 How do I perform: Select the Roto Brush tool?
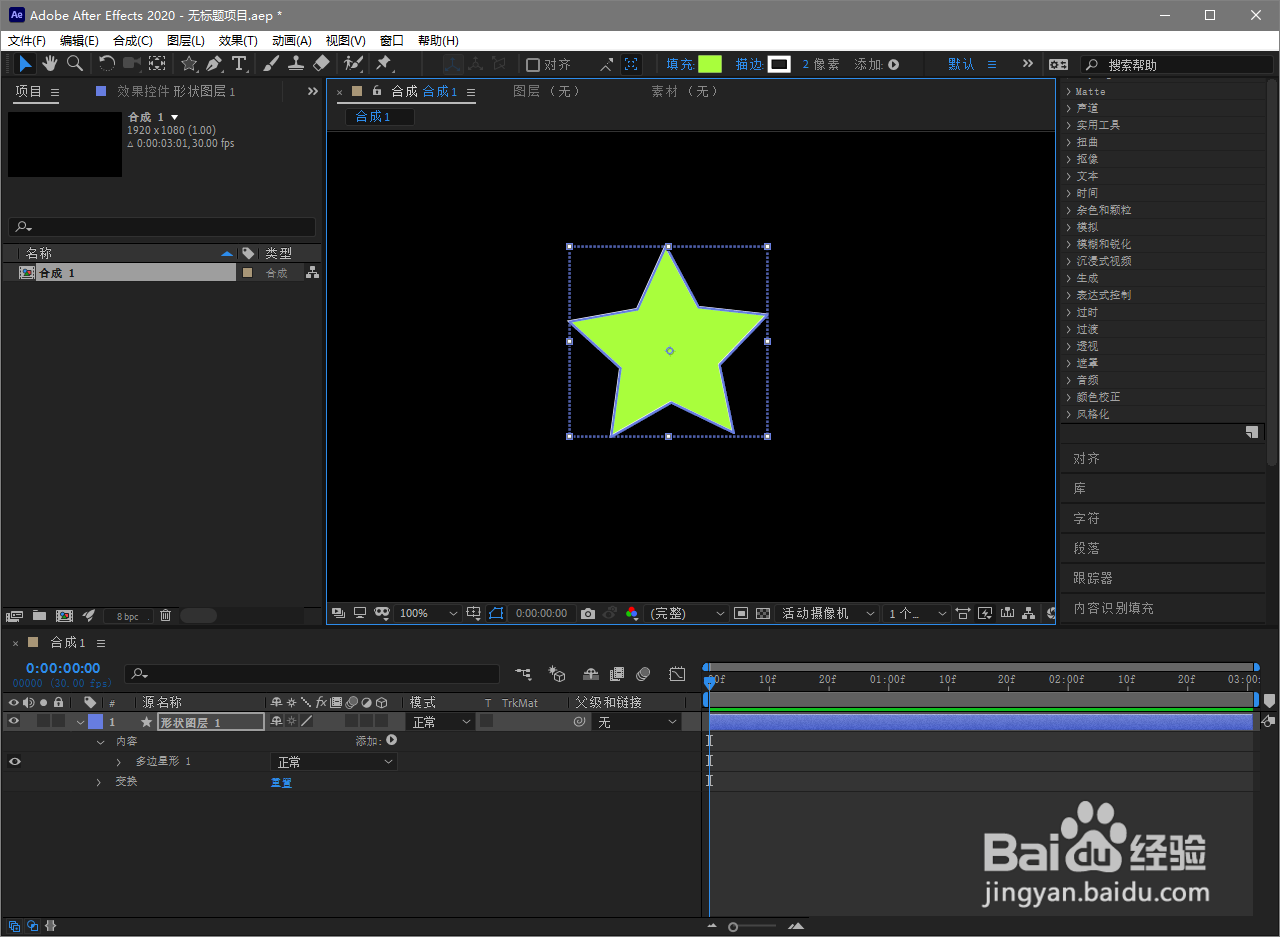point(353,64)
